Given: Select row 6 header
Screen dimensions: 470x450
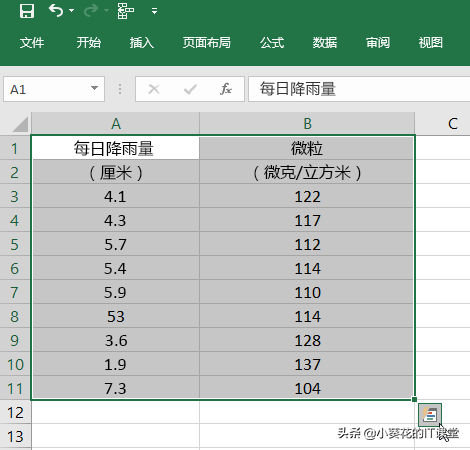Looking at the screenshot, I should 15,268.
